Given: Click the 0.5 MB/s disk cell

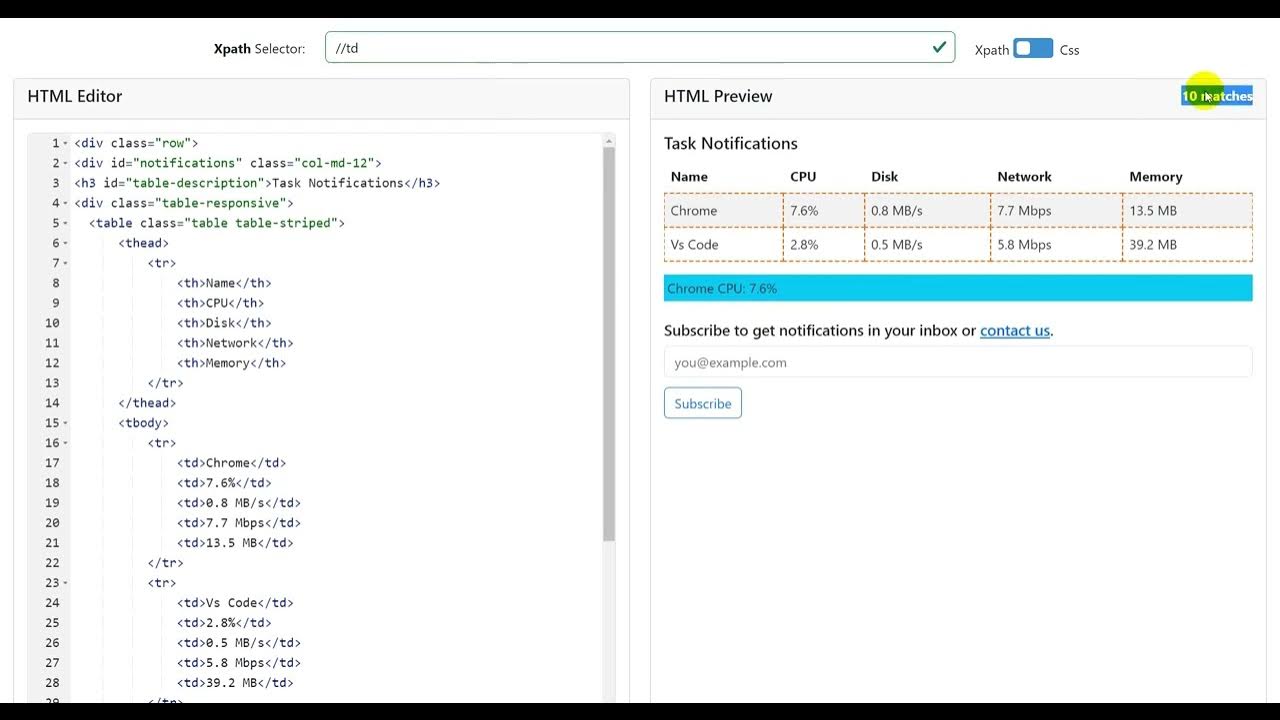Looking at the screenshot, I should coord(927,244).
